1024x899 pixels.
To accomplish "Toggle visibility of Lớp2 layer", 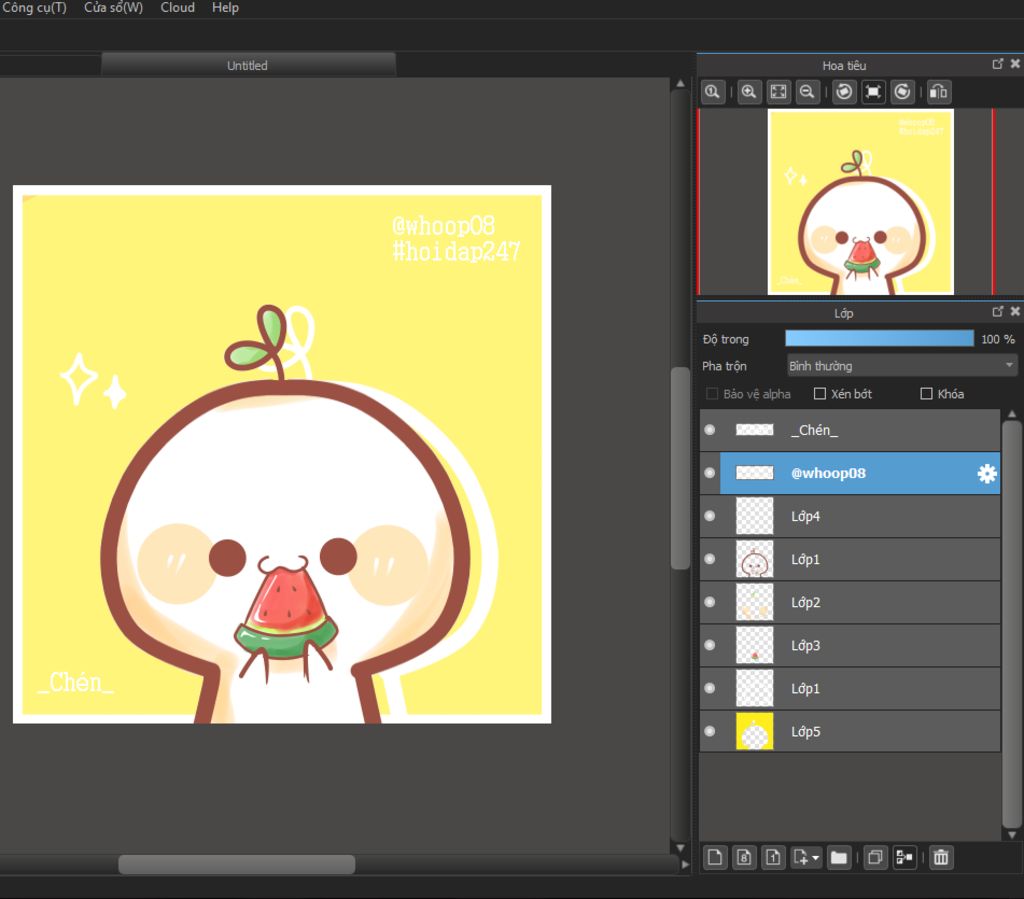I will (710, 602).
